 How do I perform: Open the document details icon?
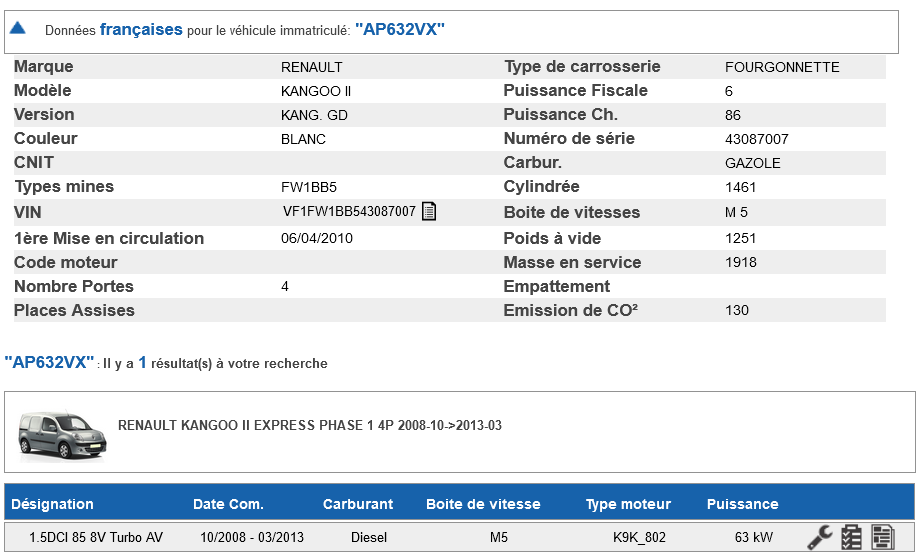tap(882, 537)
